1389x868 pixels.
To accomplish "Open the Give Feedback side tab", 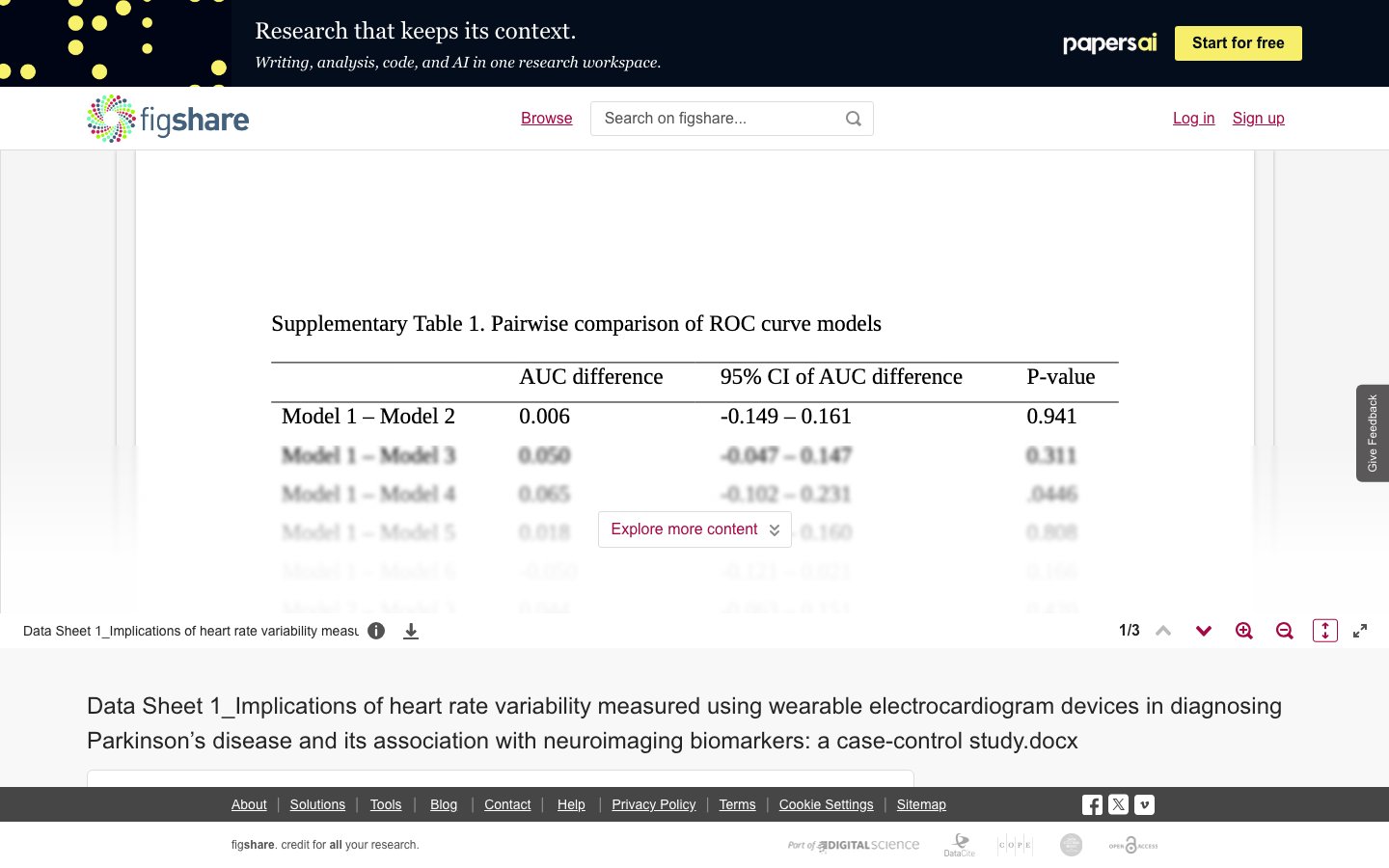I will (x=1373, y=433).
